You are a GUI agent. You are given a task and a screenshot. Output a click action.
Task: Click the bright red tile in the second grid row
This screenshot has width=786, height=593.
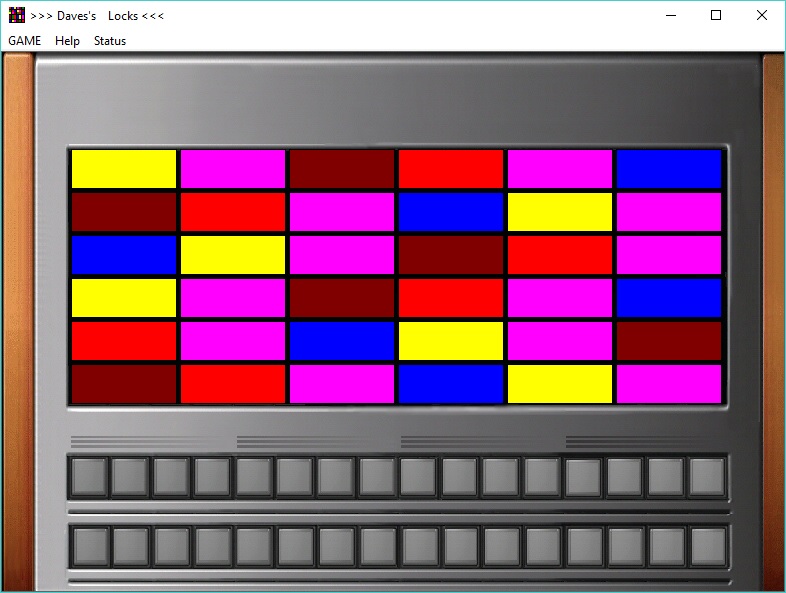tap(233, 212)
